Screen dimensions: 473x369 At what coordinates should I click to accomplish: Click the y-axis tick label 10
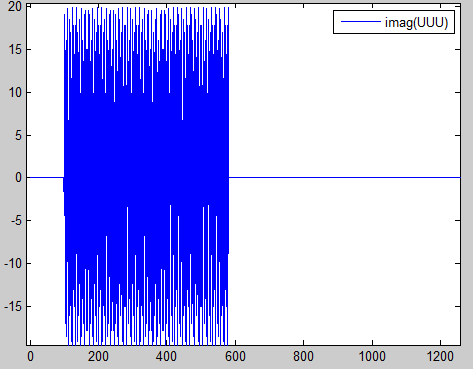(x=15, y=92)
